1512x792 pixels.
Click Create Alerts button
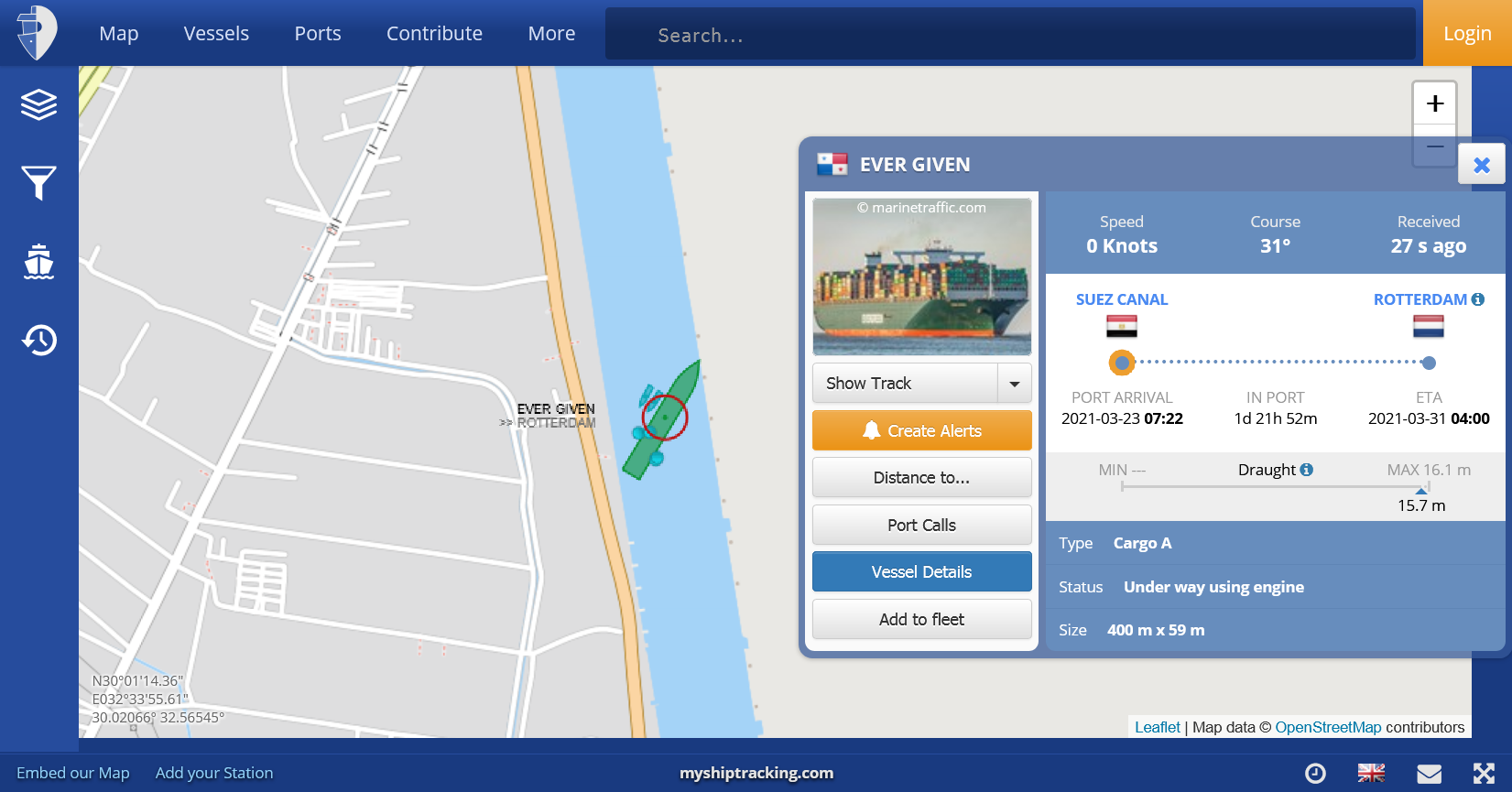coord(922,430)
